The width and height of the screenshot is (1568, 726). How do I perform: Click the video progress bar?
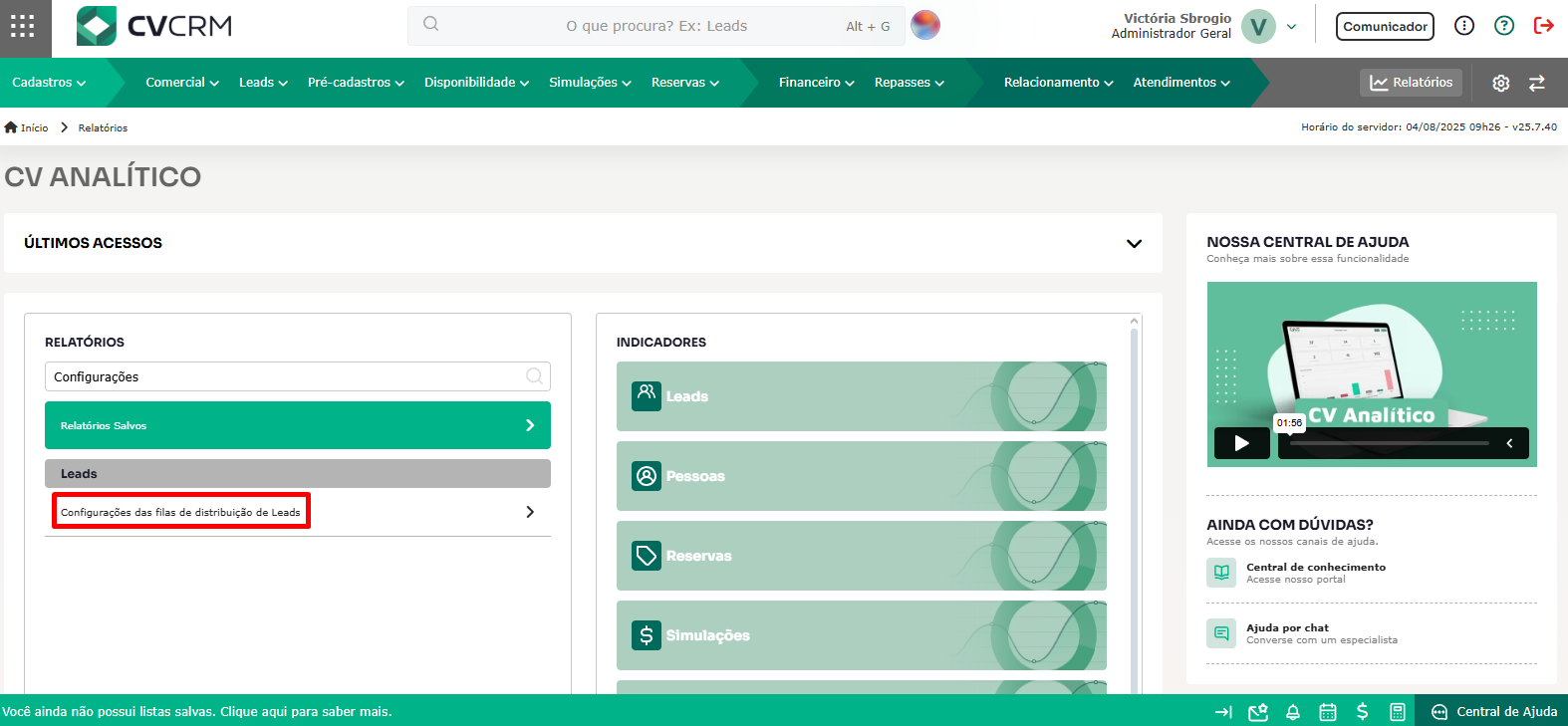pos(1390,443)
